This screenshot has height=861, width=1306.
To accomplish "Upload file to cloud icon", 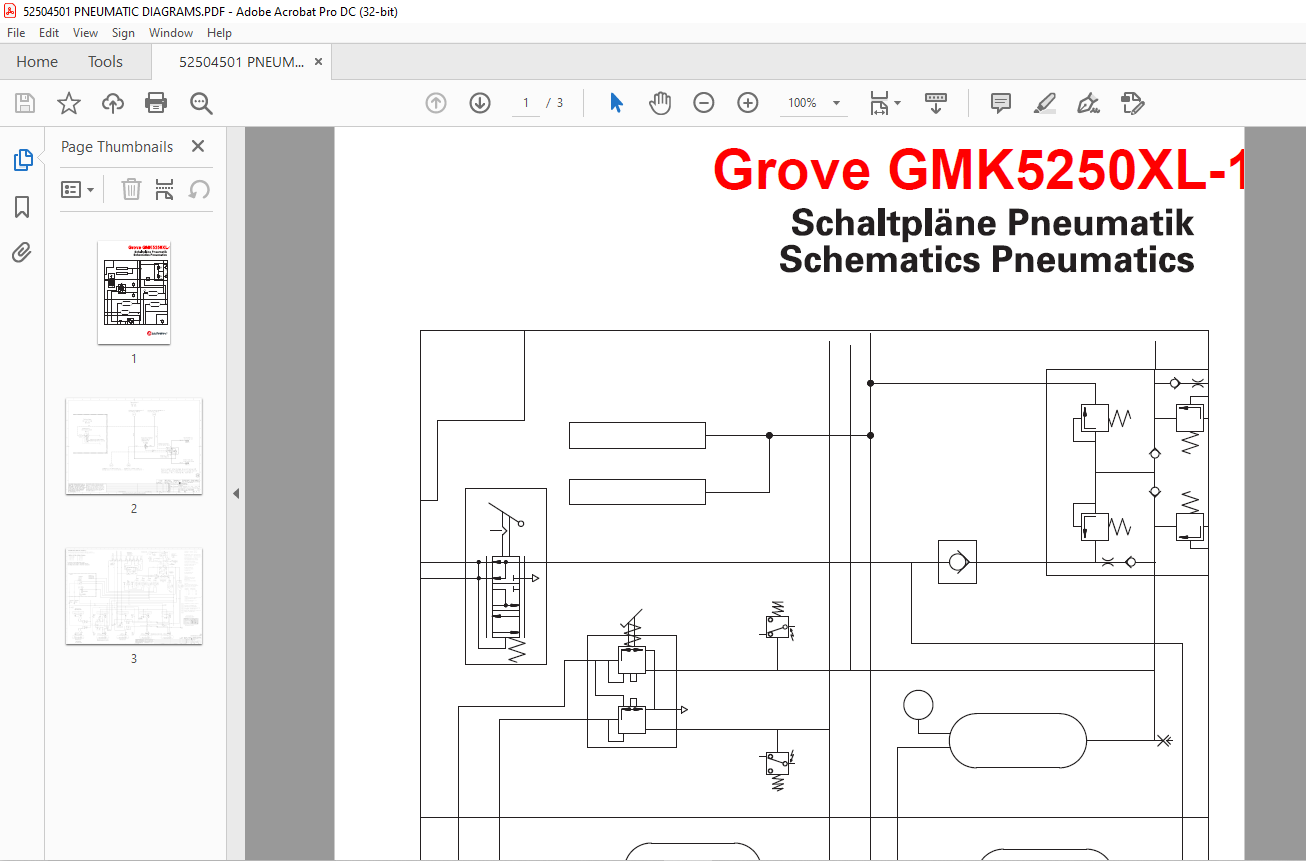I will click(x=113, y=103).
